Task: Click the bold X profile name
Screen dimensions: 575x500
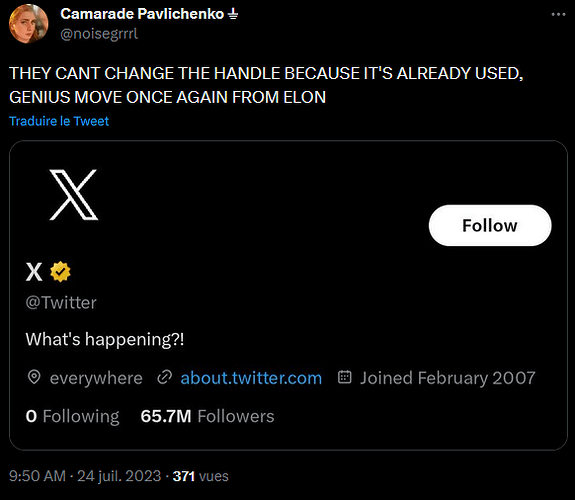Action: pos(34,272)
